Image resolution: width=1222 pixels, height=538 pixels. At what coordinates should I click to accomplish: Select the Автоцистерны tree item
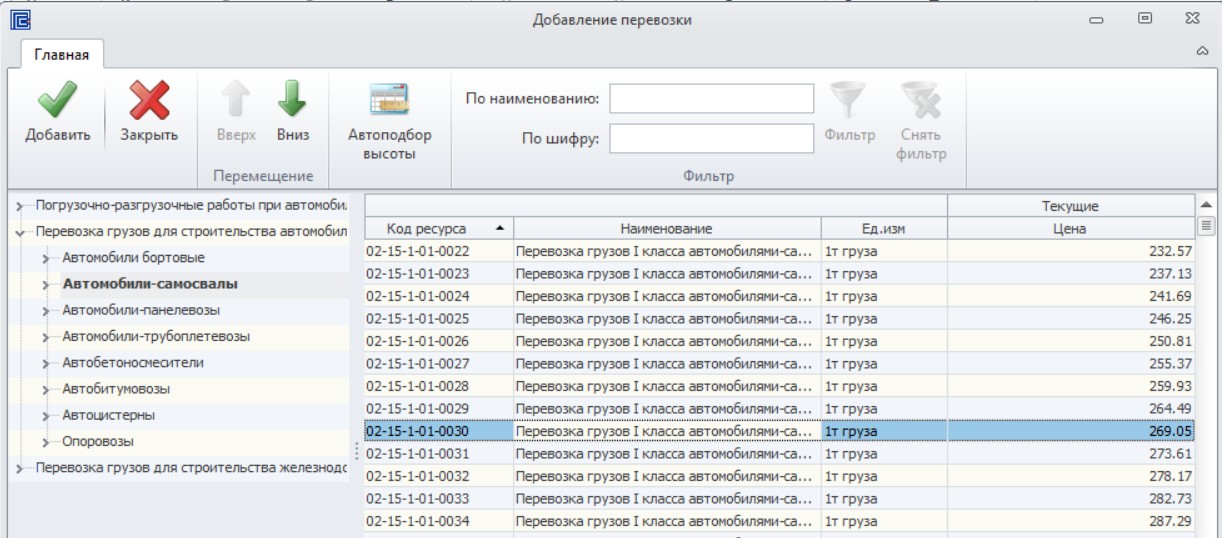coord(109,415)
